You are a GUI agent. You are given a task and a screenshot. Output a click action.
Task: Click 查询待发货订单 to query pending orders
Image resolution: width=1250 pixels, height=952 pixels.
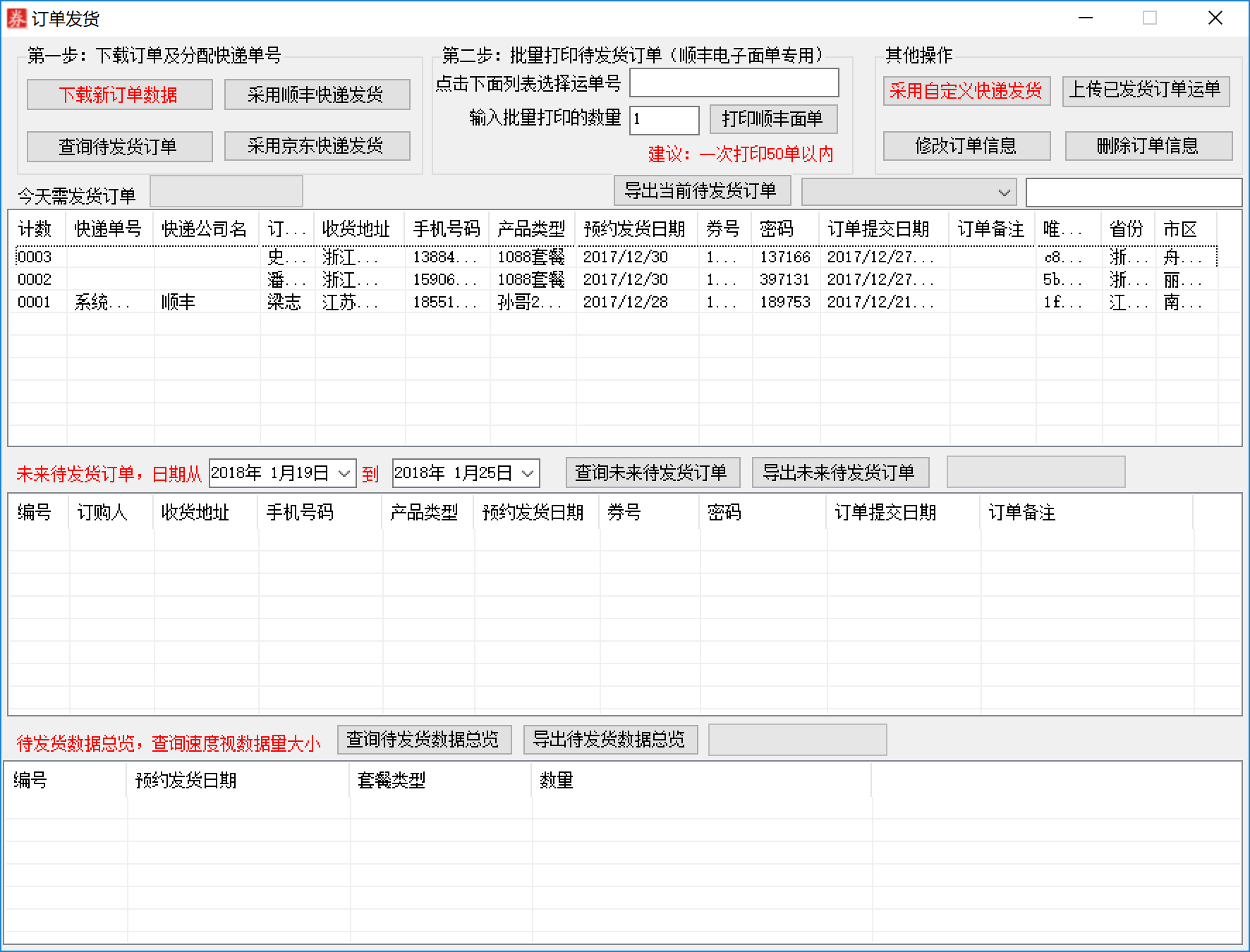click(x=119, y=147)
